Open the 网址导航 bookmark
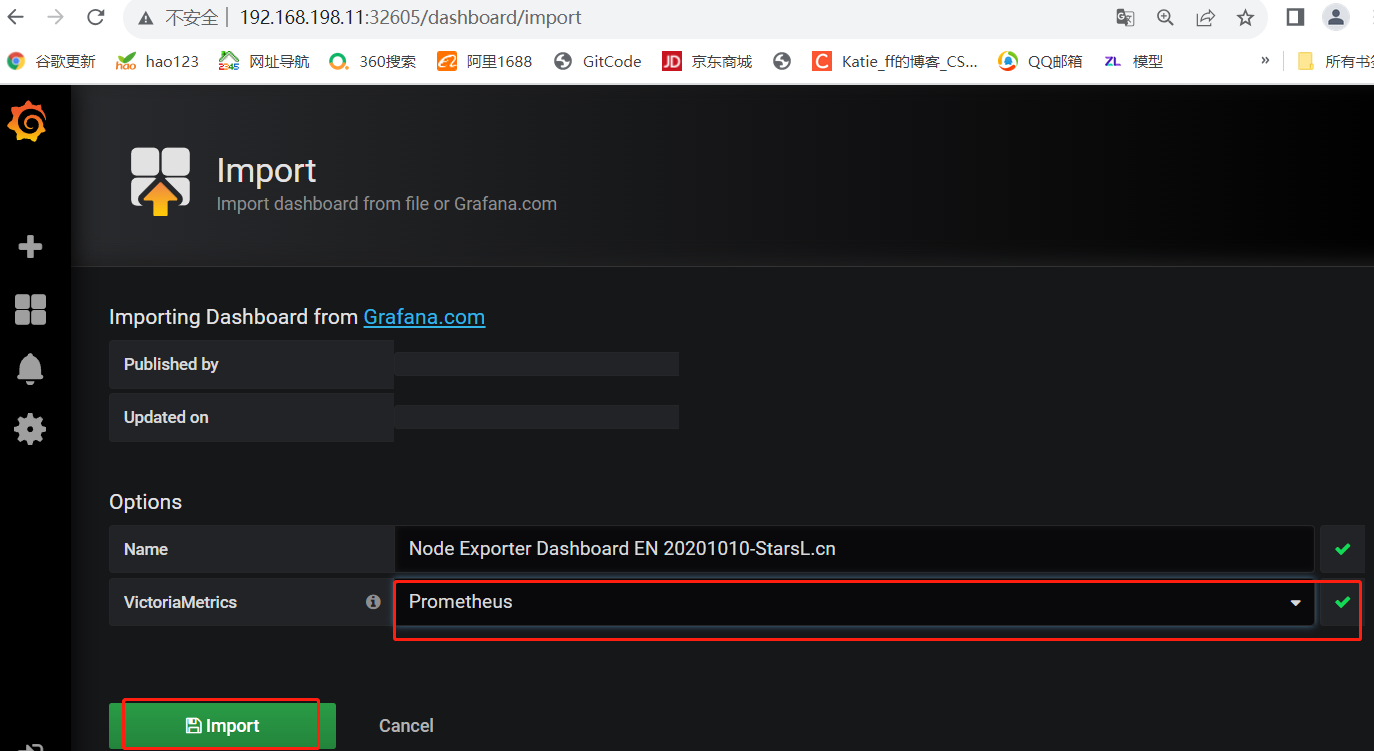Image resolution: width=1374 pixels, height=751 pixels. pyautogui.click(x=265, y=61)
